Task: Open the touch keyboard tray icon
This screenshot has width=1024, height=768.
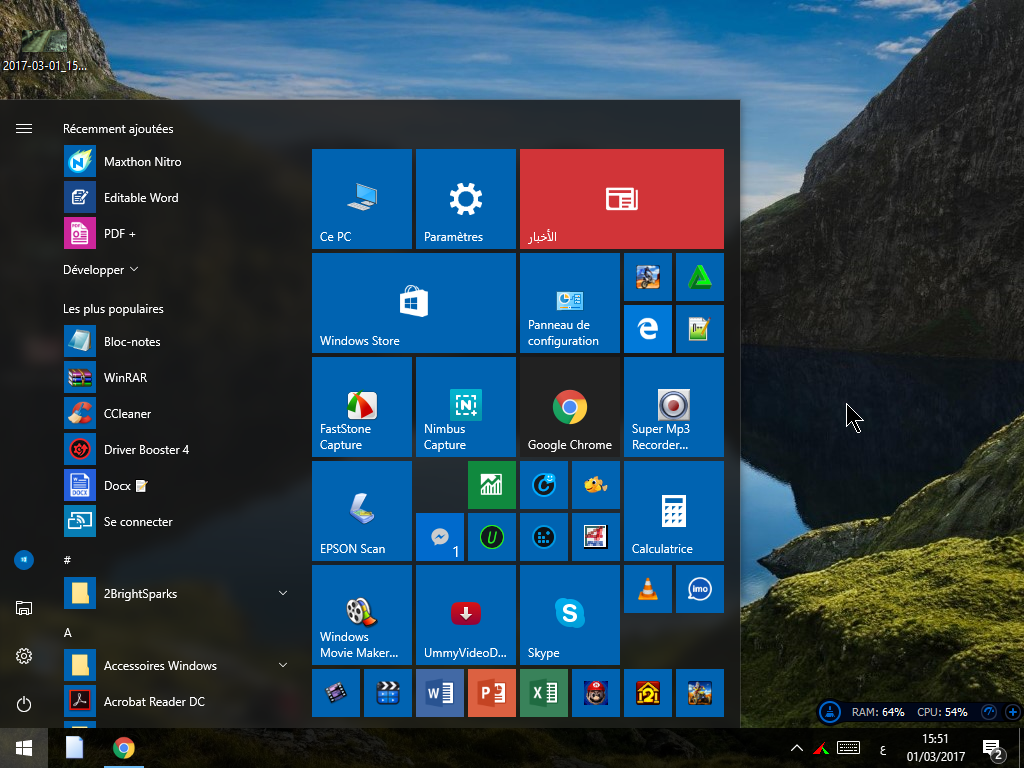Action: (x=848, y=748)
